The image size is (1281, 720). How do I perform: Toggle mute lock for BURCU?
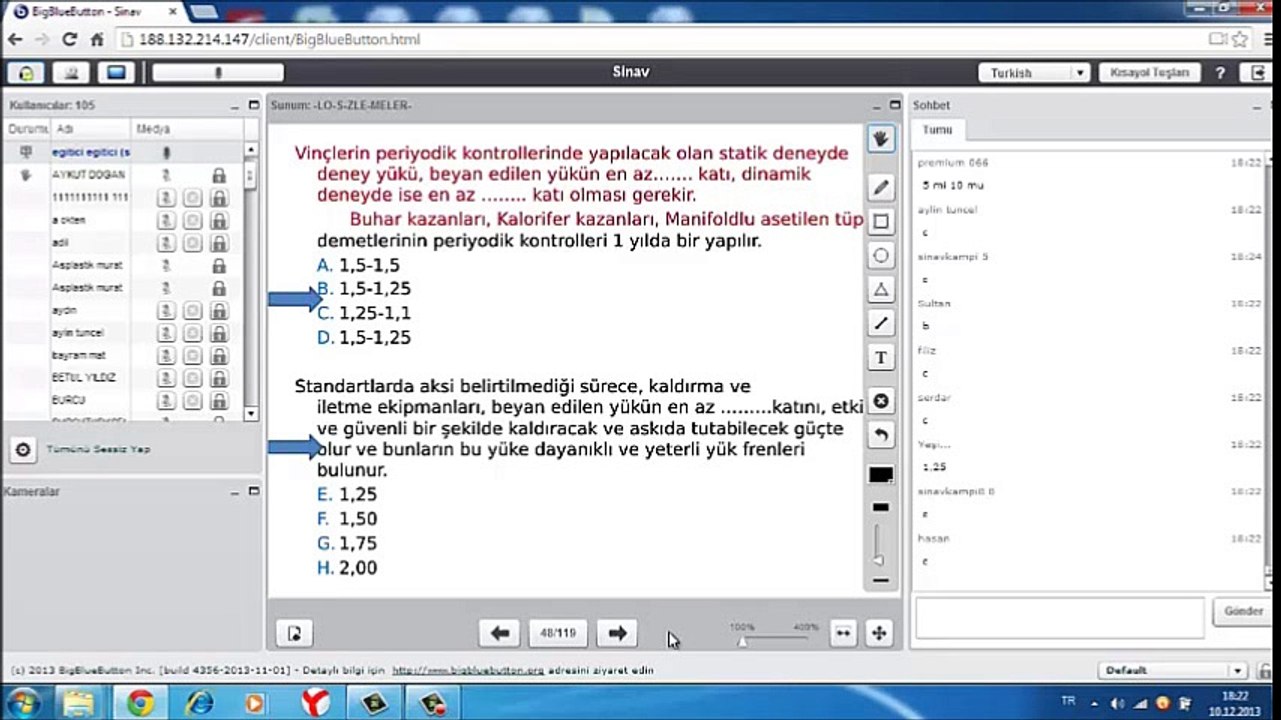[x=218, y=400]
